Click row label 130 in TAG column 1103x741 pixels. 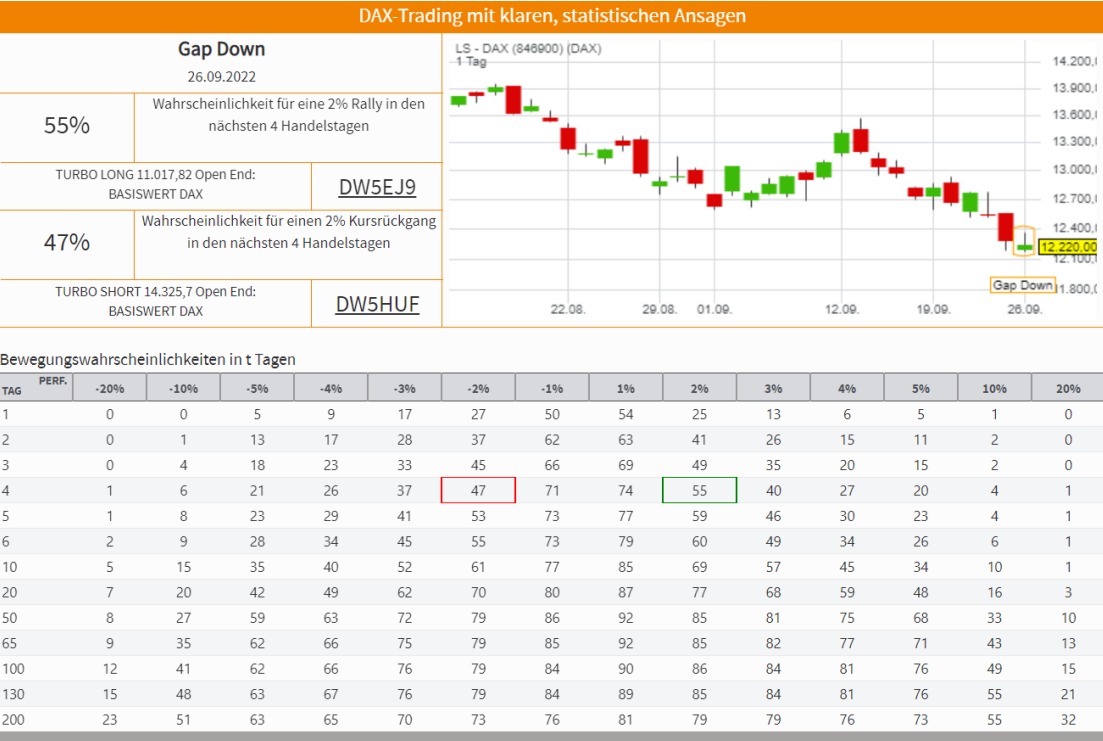tap(13, 695)
